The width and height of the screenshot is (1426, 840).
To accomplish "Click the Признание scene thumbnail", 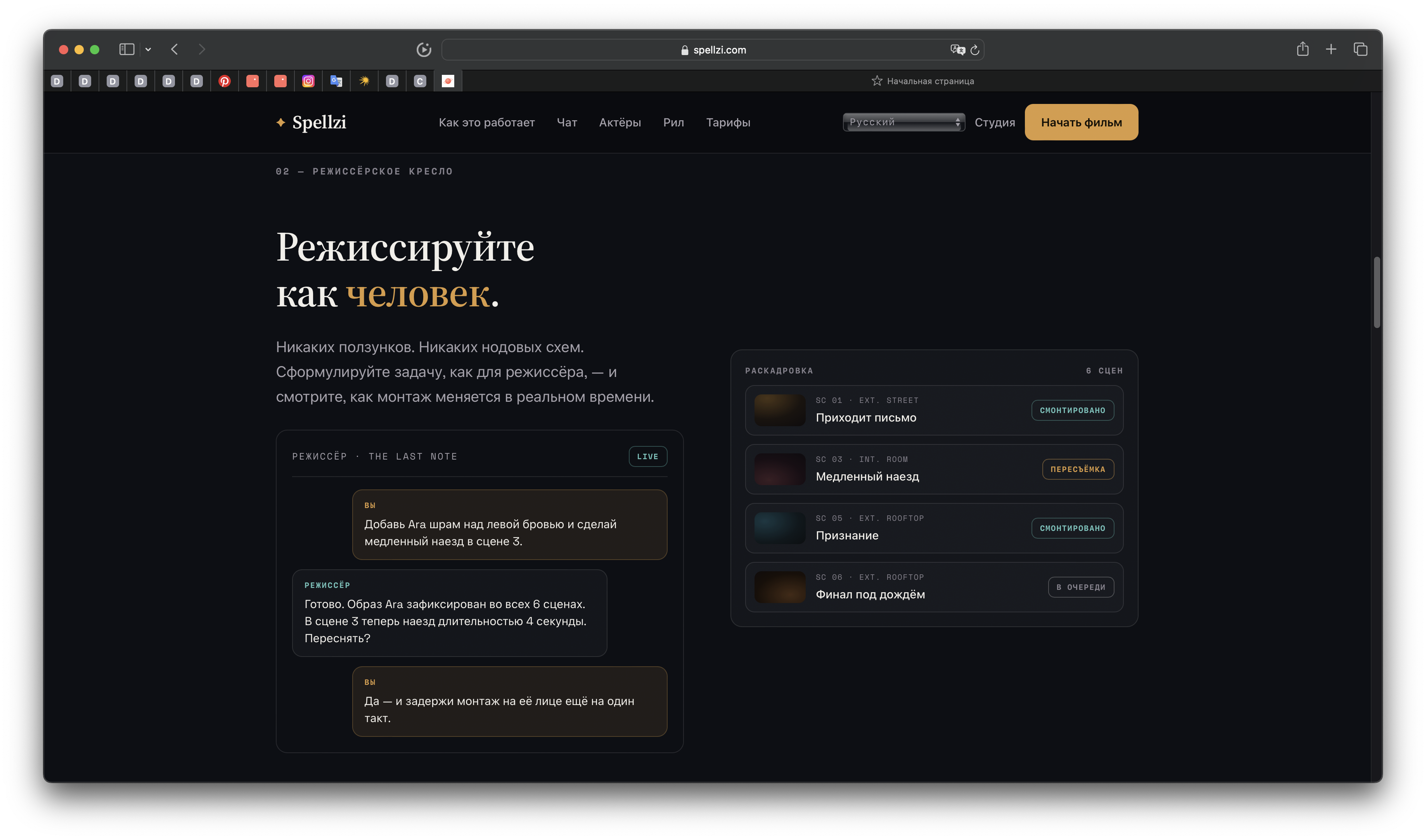I will pyautogui.click(x=779, y=528).
